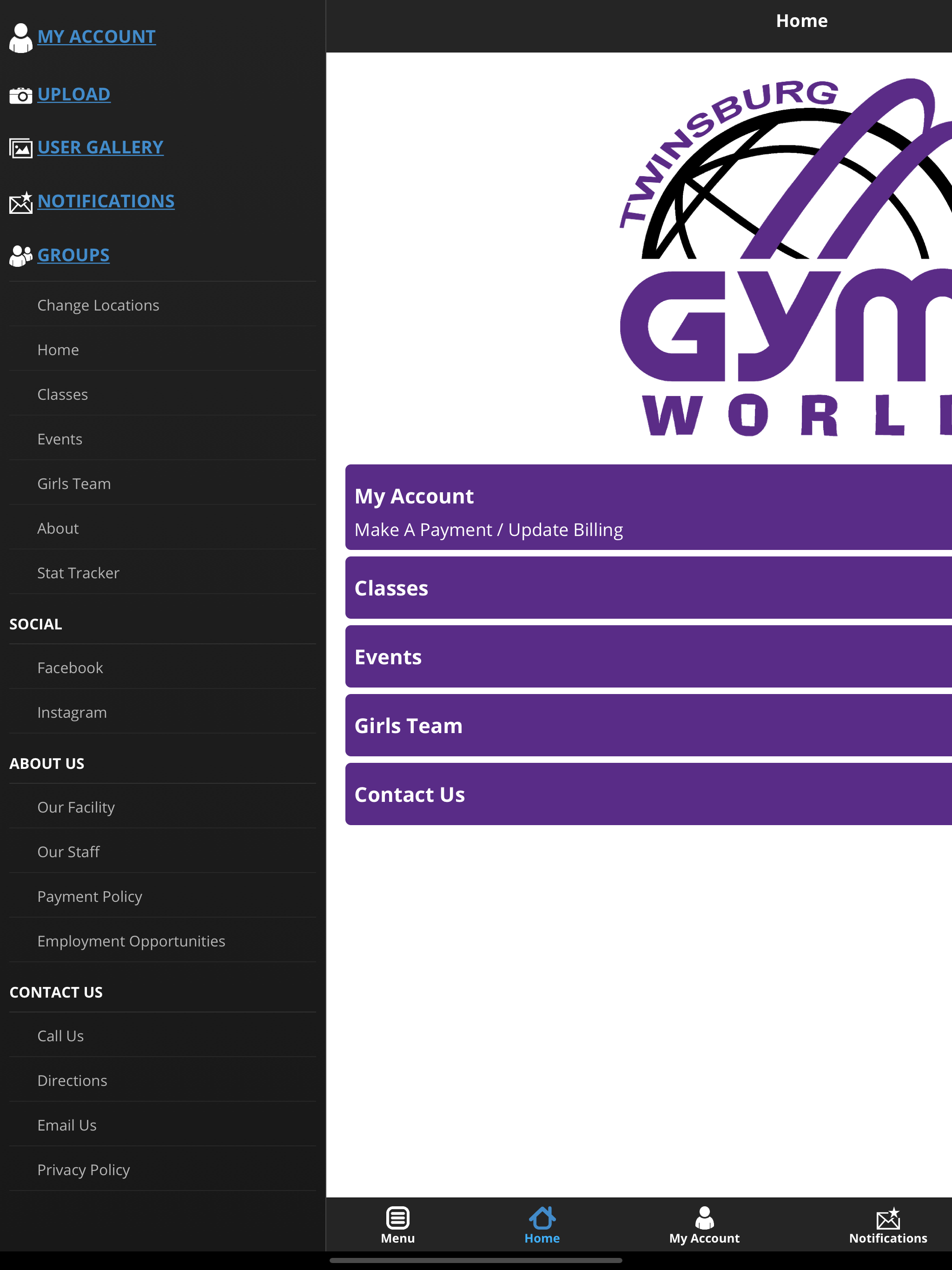The image size is (952, 1270).
Task: Open Our Facility under About Us
Action: click(163, 807)
